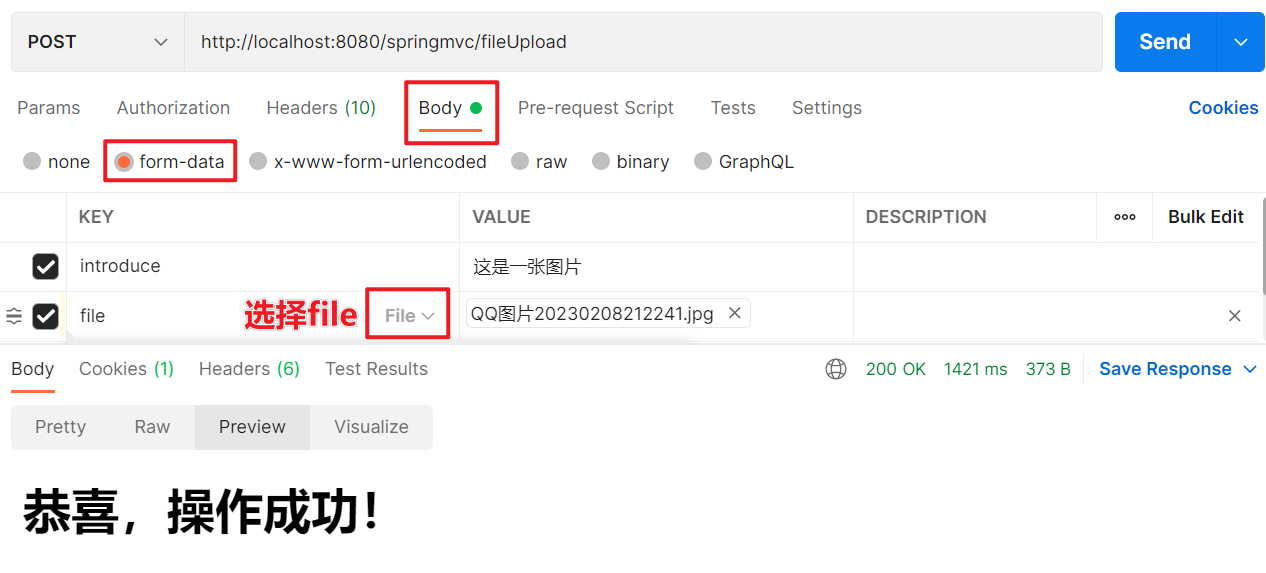Switch response view to Raw
Viewport: 1266px width, 573px height.
click(152, 427)
